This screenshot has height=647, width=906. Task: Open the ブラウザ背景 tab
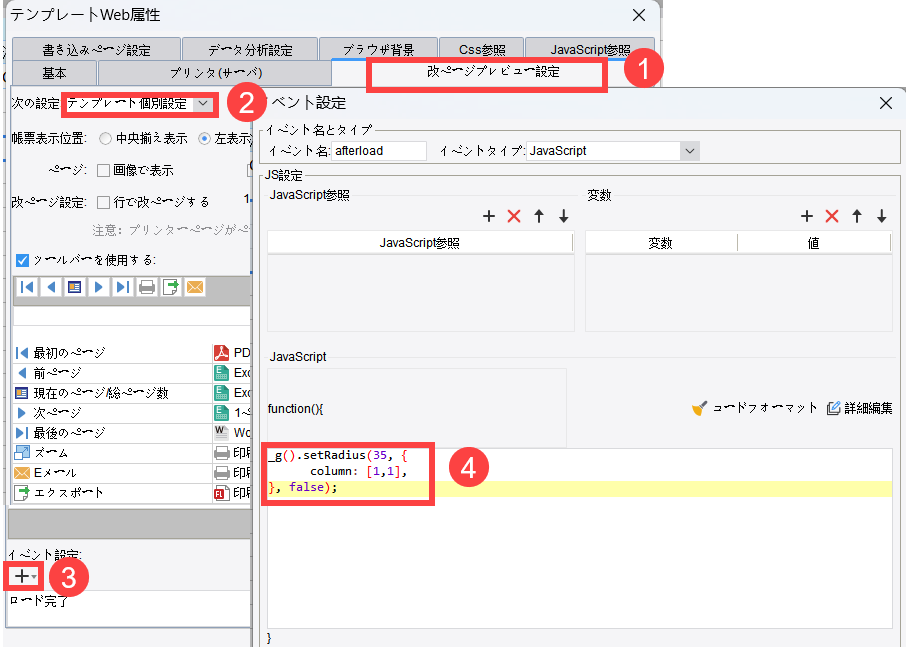[378, 50]
